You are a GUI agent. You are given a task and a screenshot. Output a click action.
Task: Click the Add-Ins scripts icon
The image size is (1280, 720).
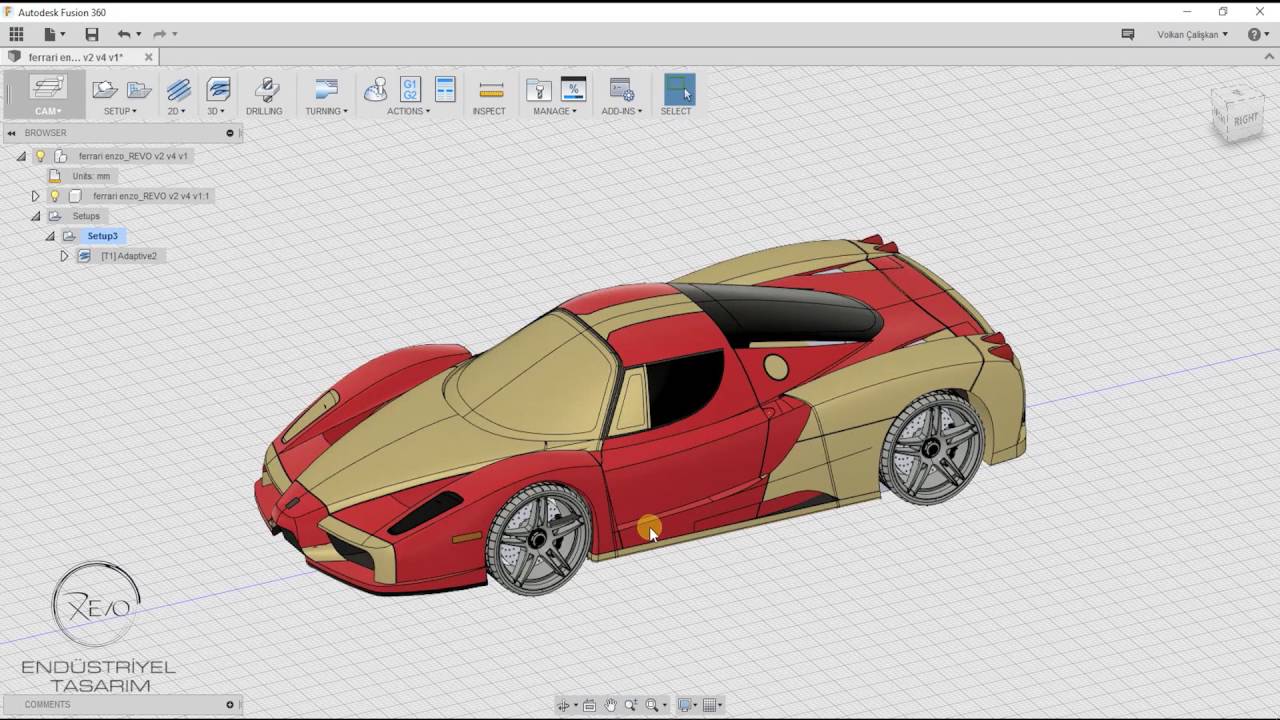point(621,89)
